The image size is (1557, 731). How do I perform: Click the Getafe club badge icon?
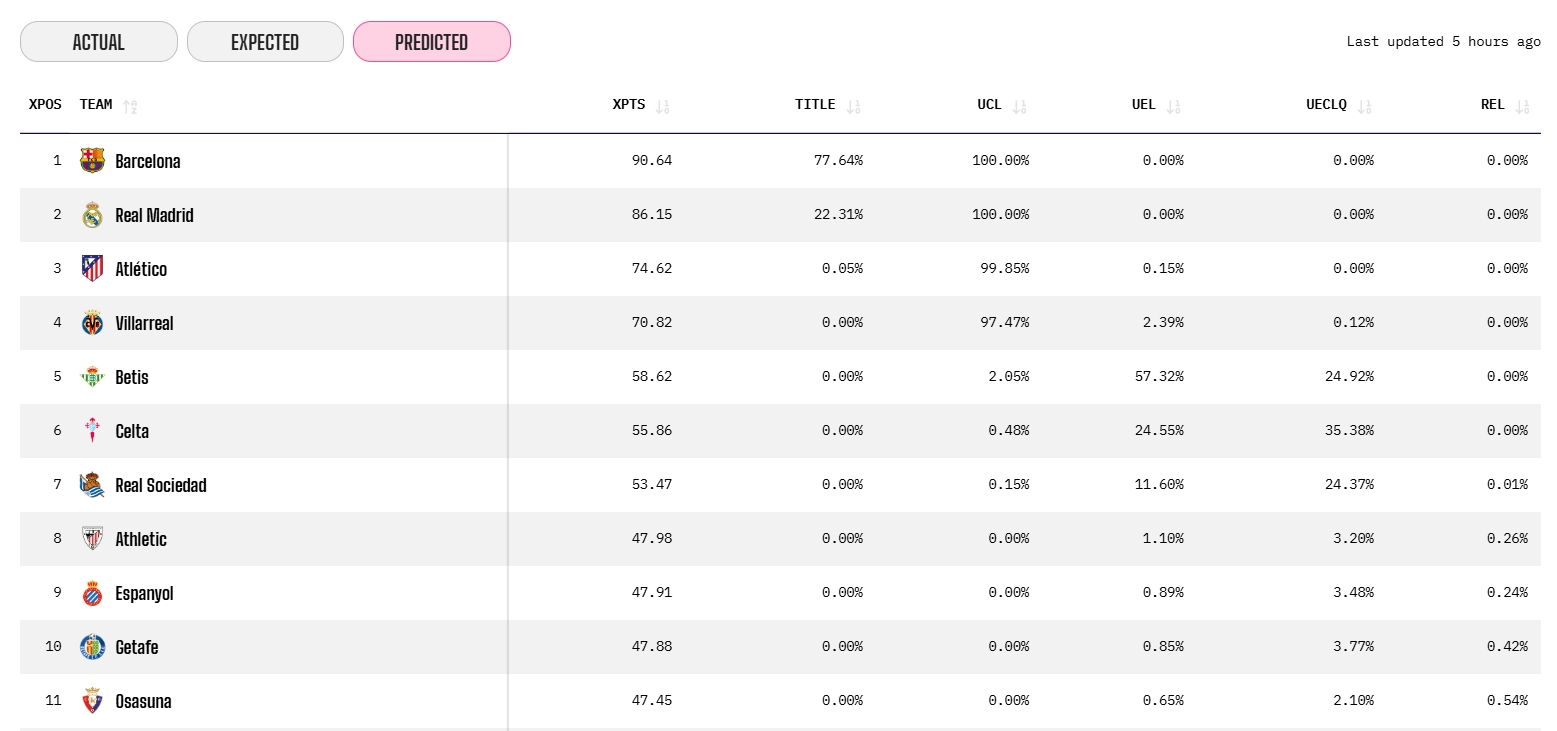pos(92,646)
